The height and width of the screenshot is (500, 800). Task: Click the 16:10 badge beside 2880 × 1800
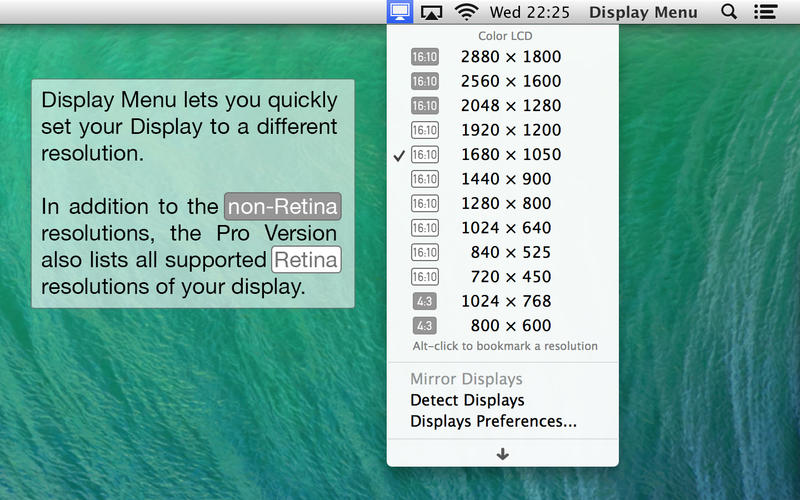(425, 57)
